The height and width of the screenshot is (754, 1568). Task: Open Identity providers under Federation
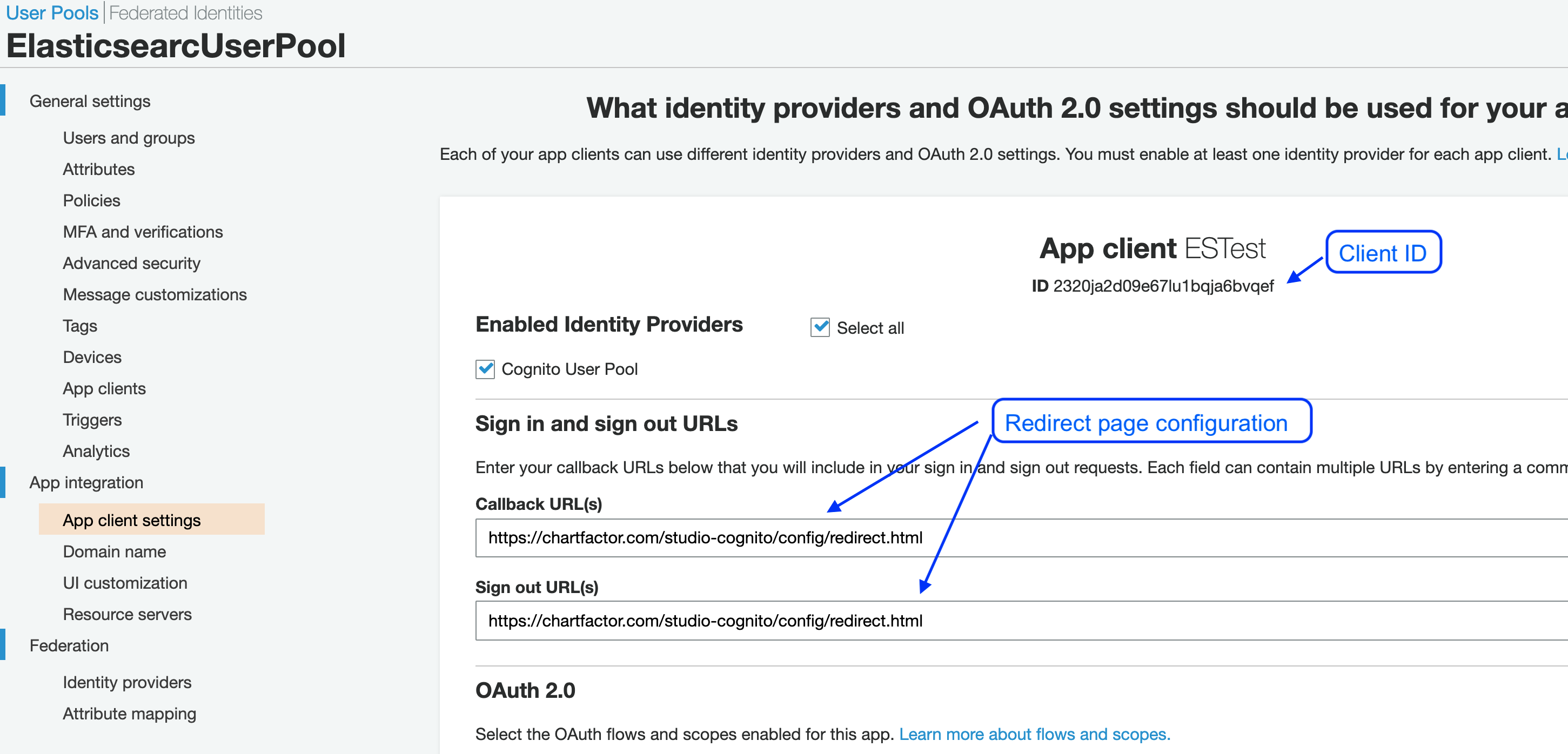(126, 682)
